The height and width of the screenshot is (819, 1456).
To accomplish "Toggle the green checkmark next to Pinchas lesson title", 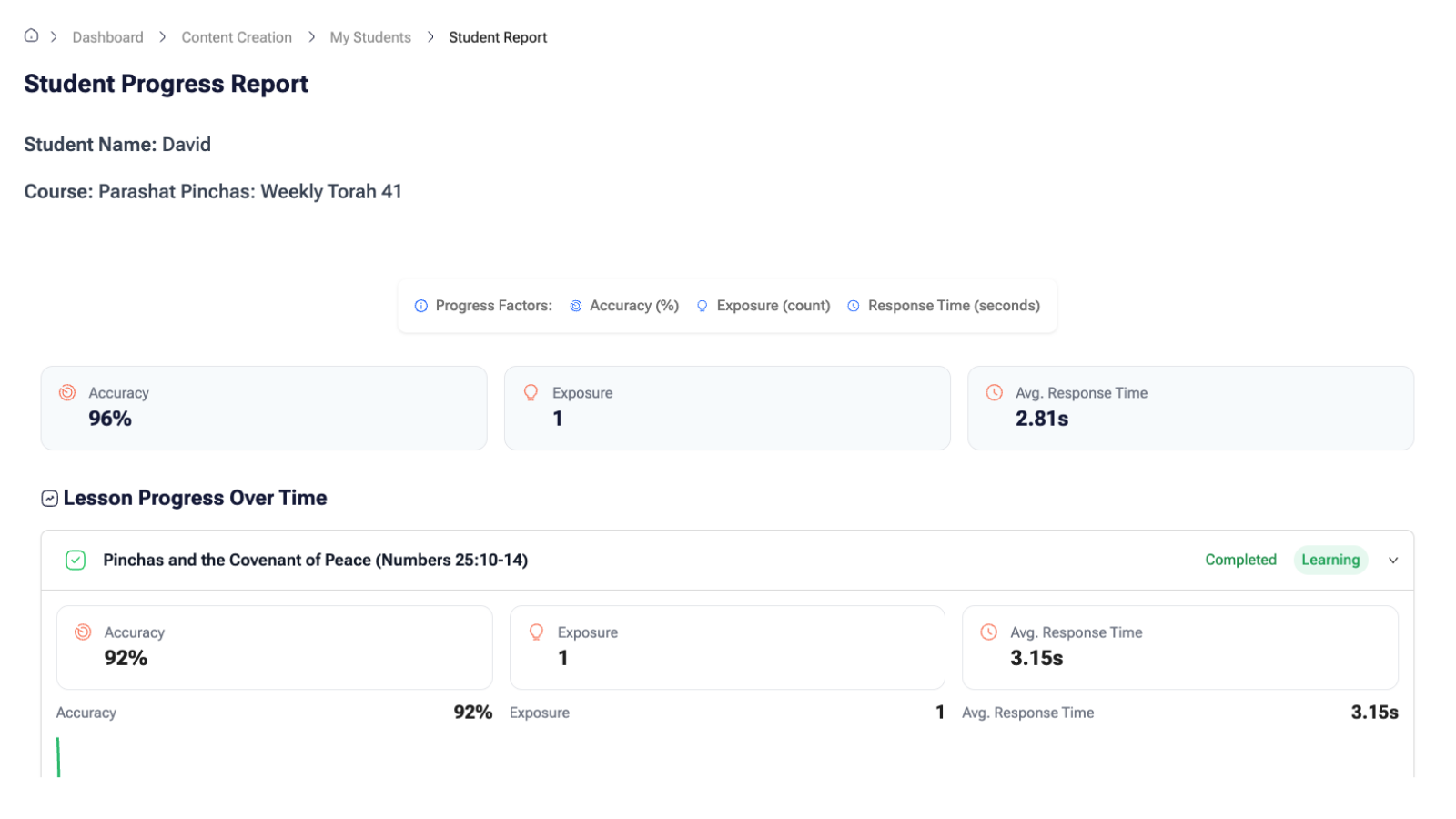I will [x=76, y=560].
